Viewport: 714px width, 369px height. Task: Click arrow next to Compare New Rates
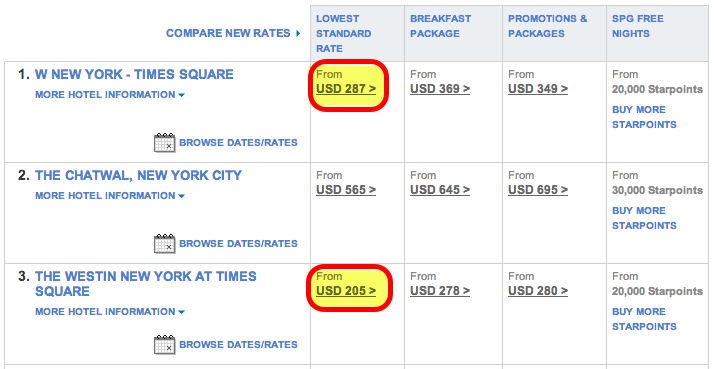[x=298, y=33]
